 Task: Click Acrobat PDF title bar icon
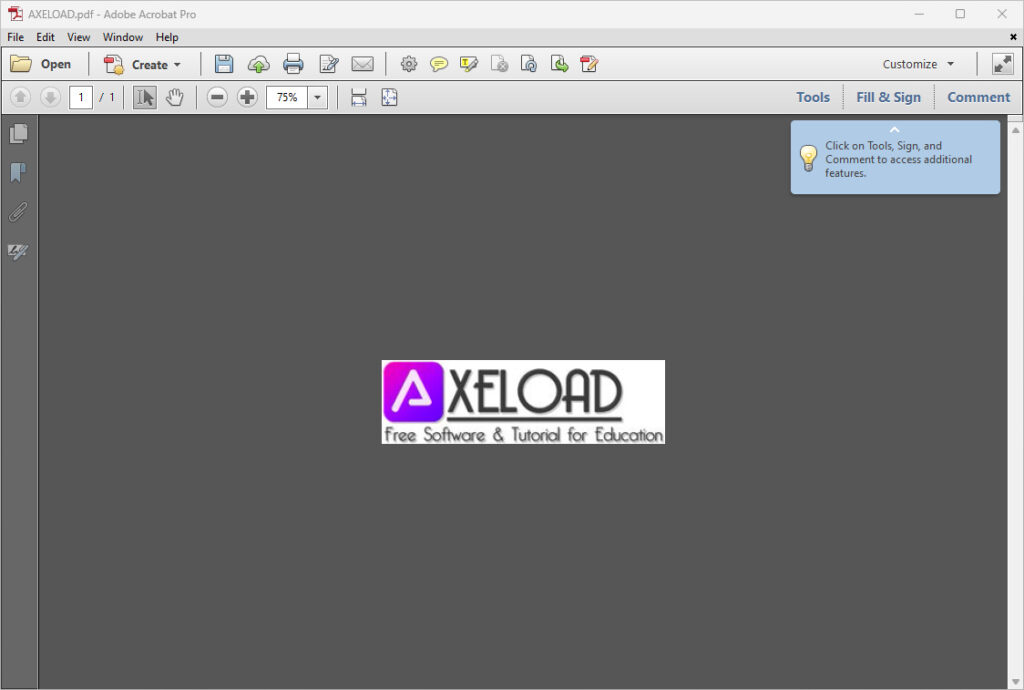point(15,14)
